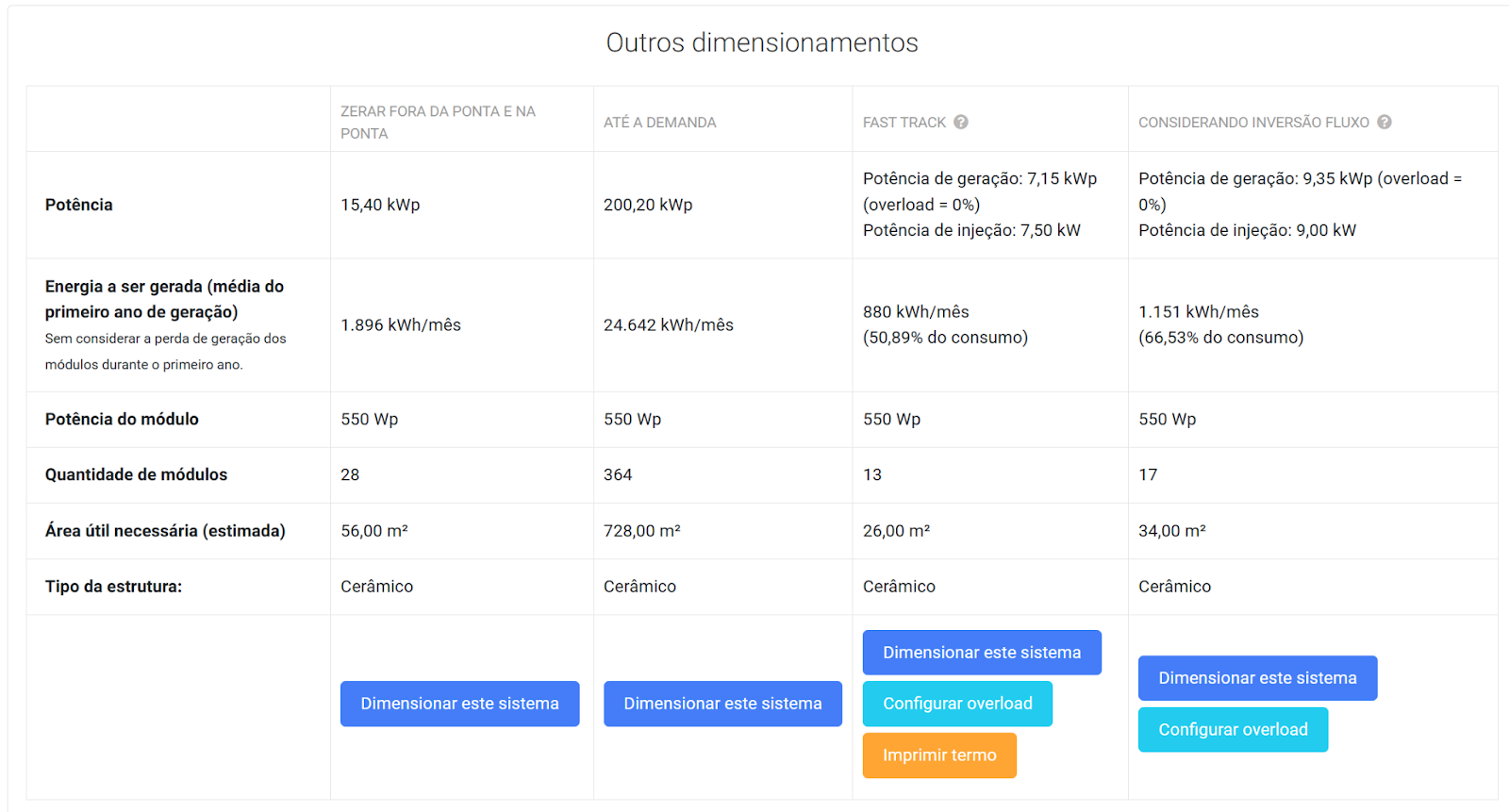Viewport: 1509px width, 812px height.
Task: Click the (50,89% do consumo) text
Action: 945,338
